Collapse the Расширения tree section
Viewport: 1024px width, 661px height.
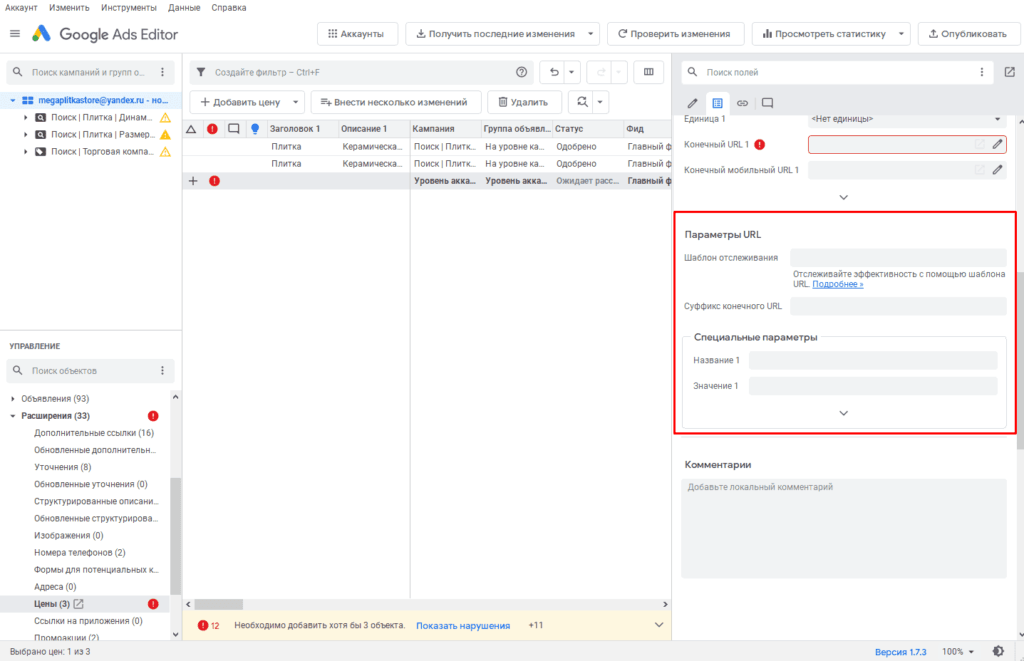pos(12,416)
